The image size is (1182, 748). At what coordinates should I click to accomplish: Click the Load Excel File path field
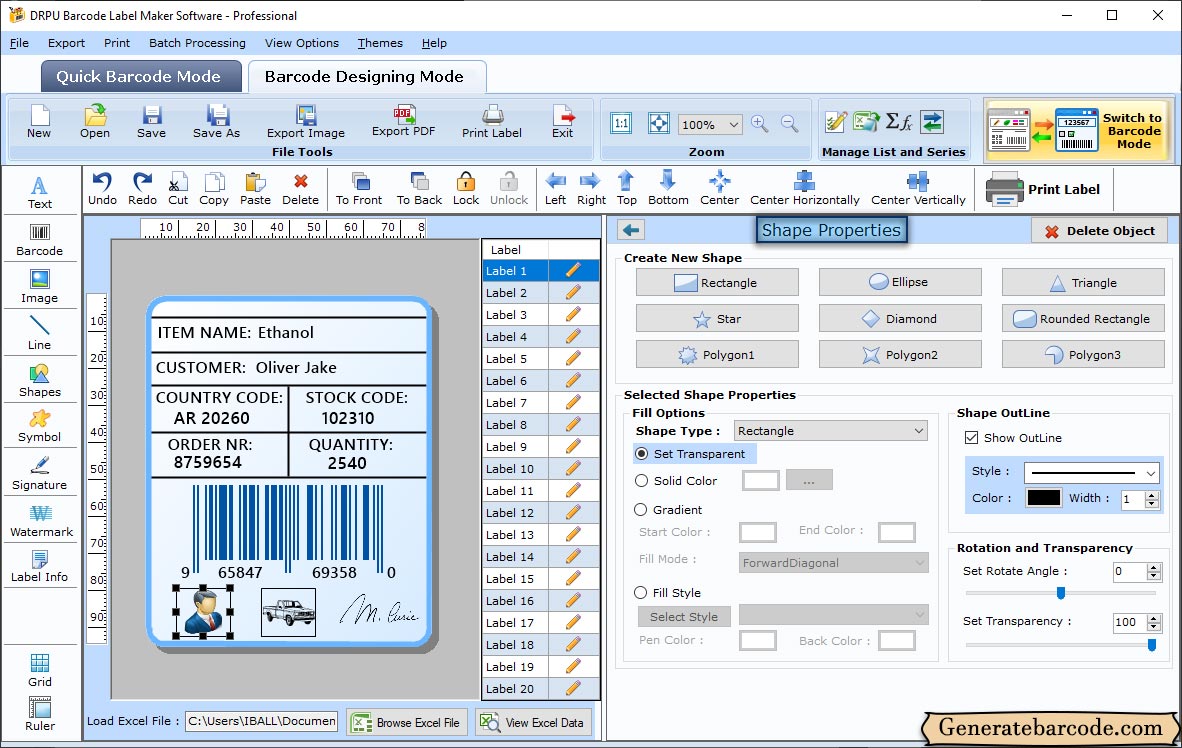click(x=262, y=721)
